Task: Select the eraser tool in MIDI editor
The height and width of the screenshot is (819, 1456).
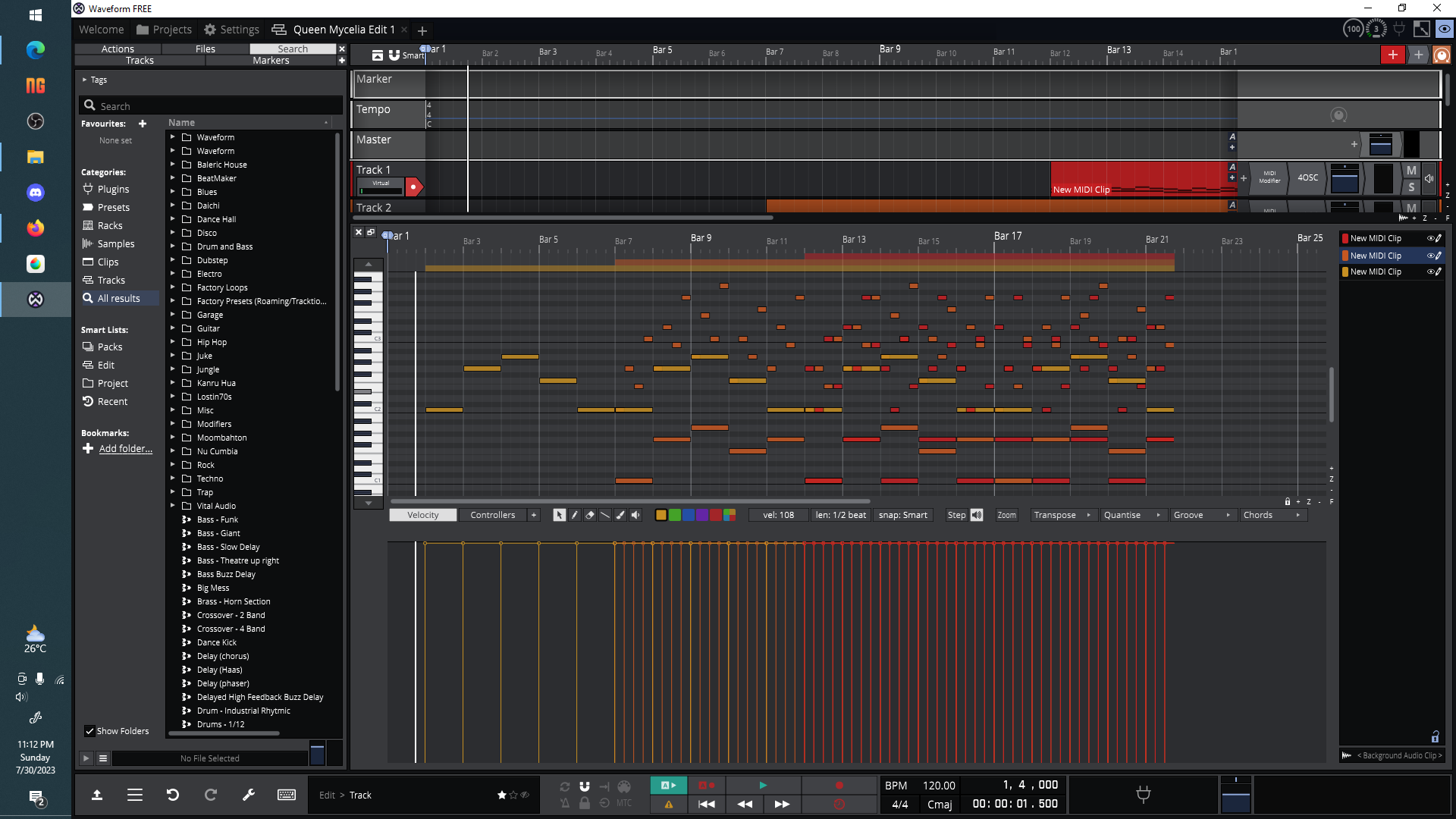Action: [590, 516]
